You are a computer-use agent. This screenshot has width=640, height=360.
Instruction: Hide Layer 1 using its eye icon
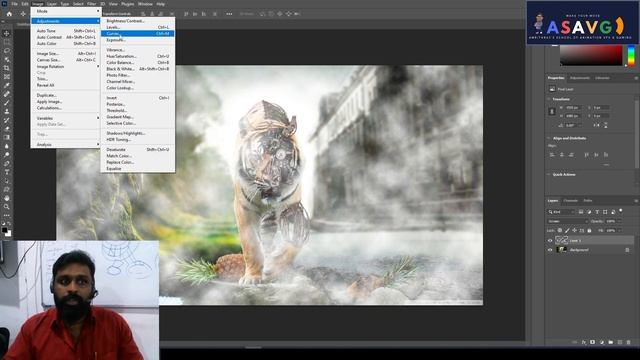[550, 240]
